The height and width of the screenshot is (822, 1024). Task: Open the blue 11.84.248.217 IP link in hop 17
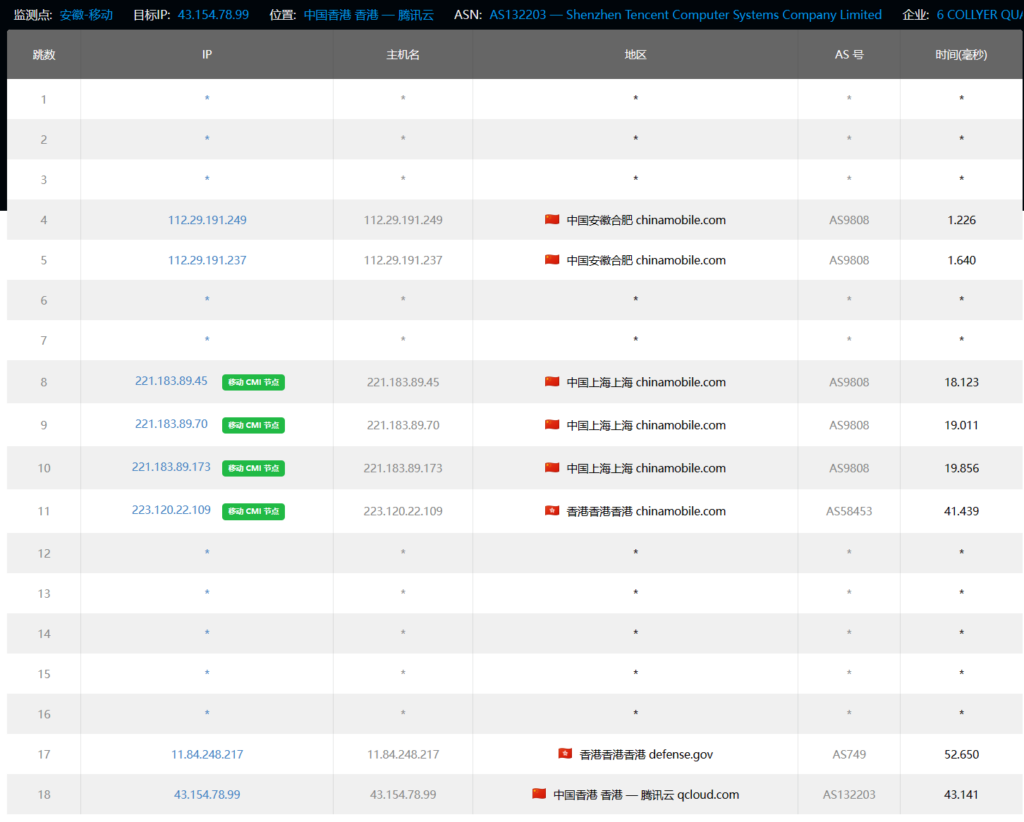click(207, 754)
